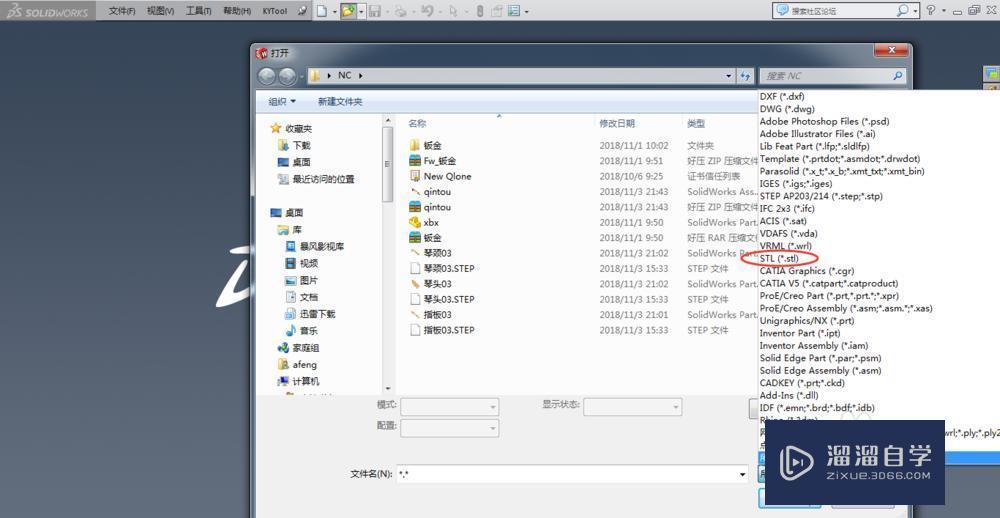The image size is (1000, 518).
Task: Choose CATIA V5 file type option
Action: (x=828, y=283)
